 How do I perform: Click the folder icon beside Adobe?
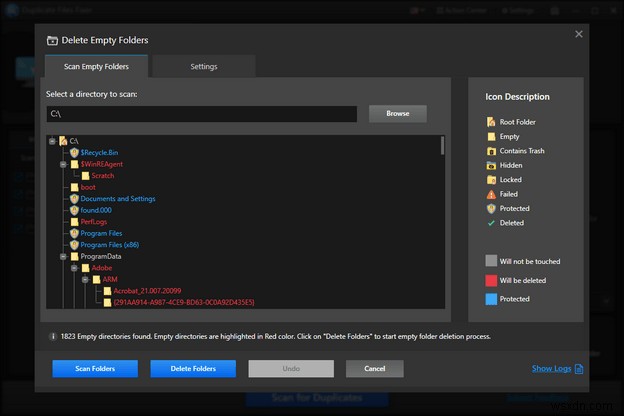85,268
